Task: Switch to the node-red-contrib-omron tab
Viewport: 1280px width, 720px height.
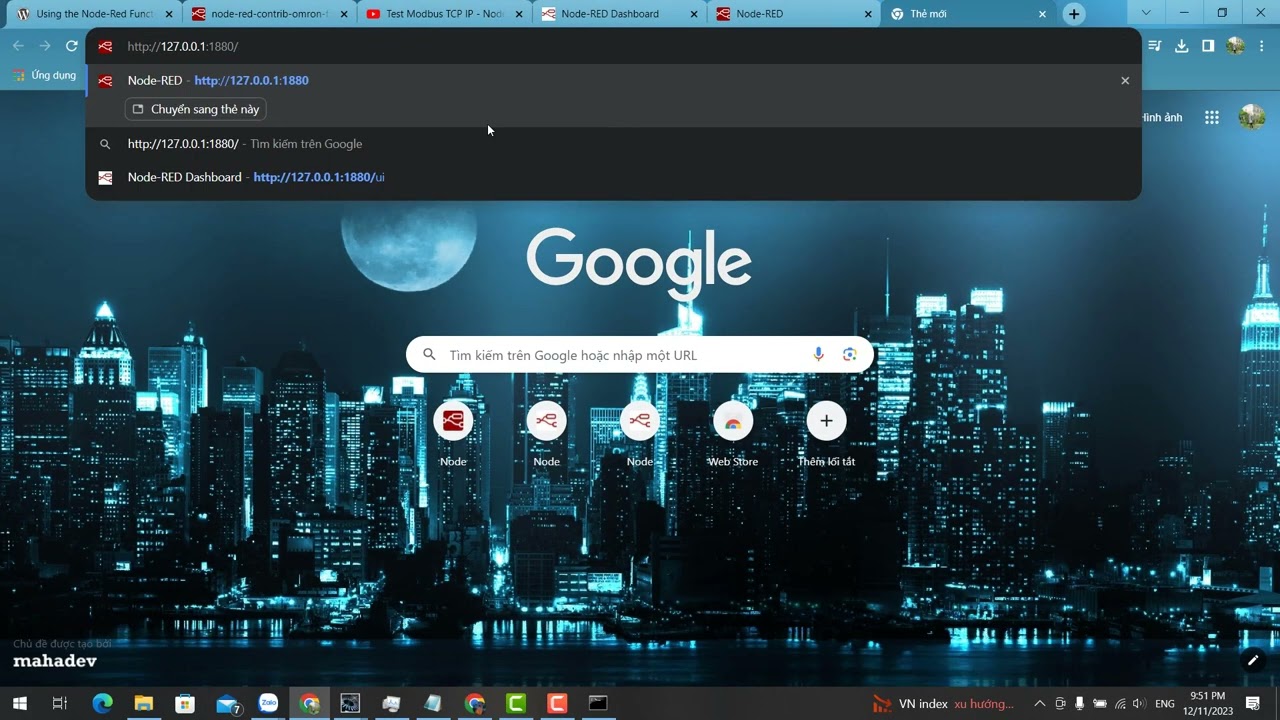Action: [x=270, y=14]
